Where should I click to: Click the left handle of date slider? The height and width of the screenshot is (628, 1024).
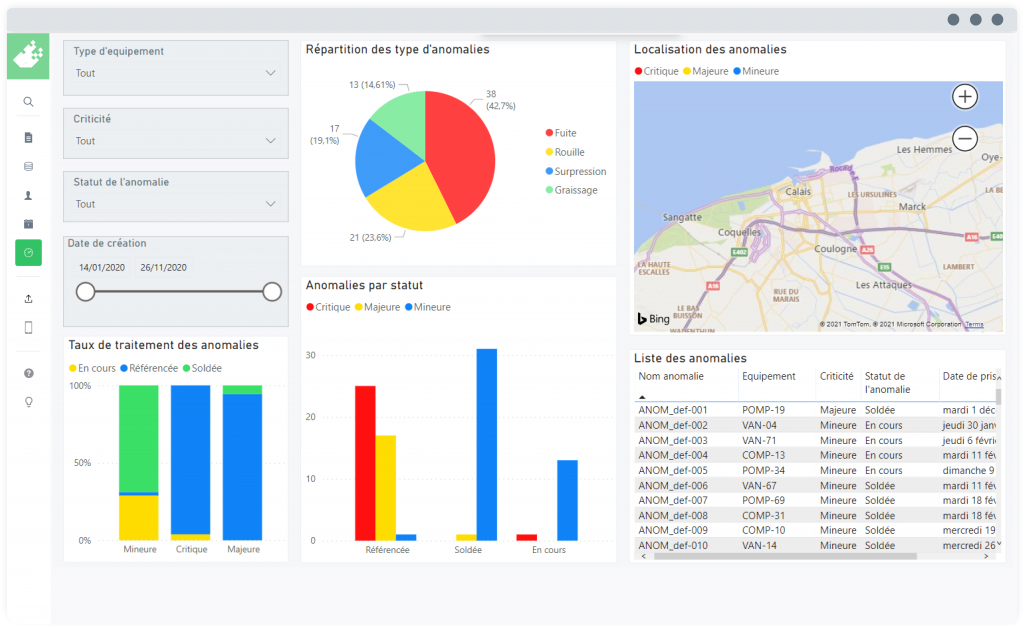[86, 292]
